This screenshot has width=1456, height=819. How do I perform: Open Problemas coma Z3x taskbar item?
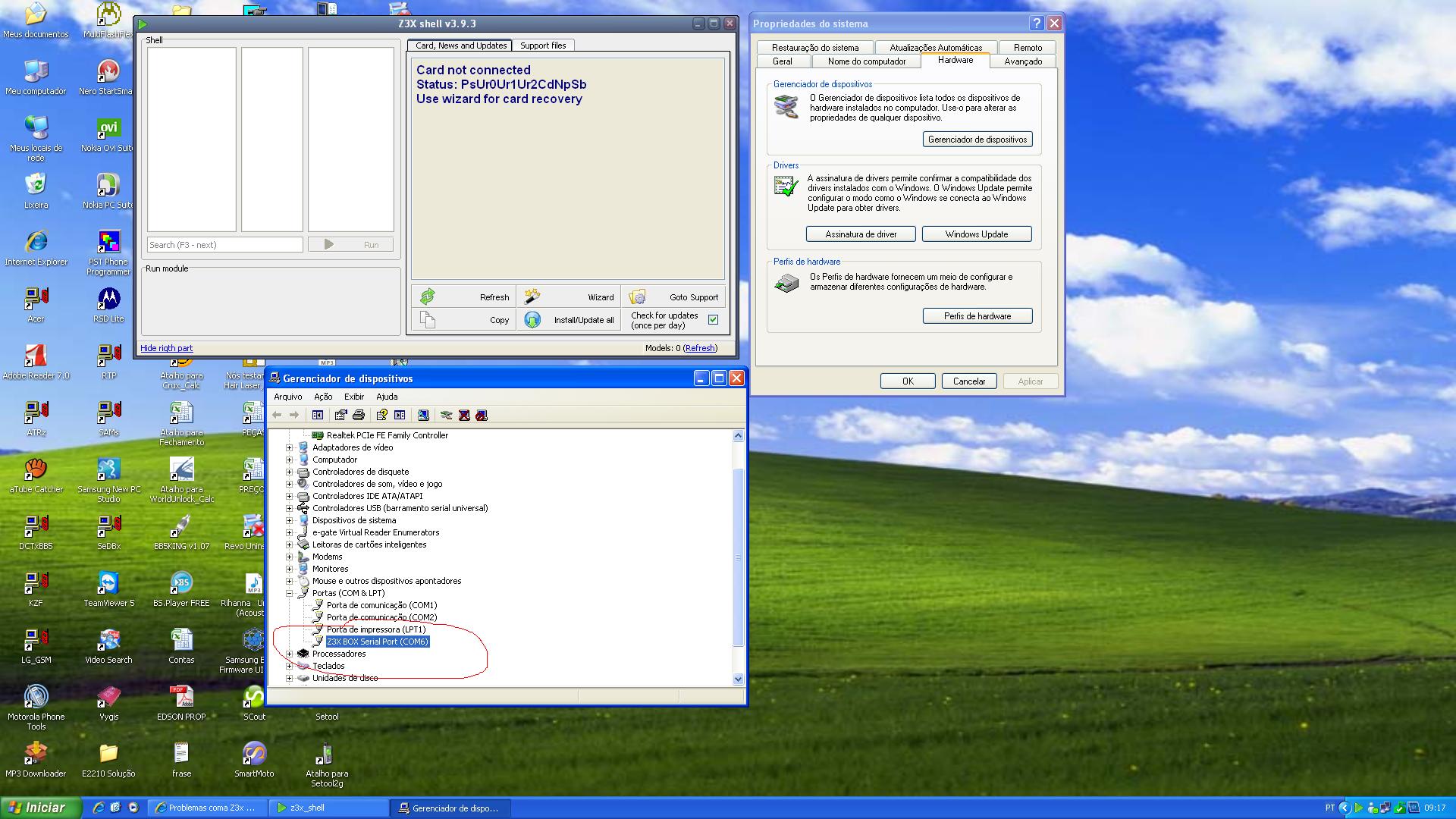[207, 808]
